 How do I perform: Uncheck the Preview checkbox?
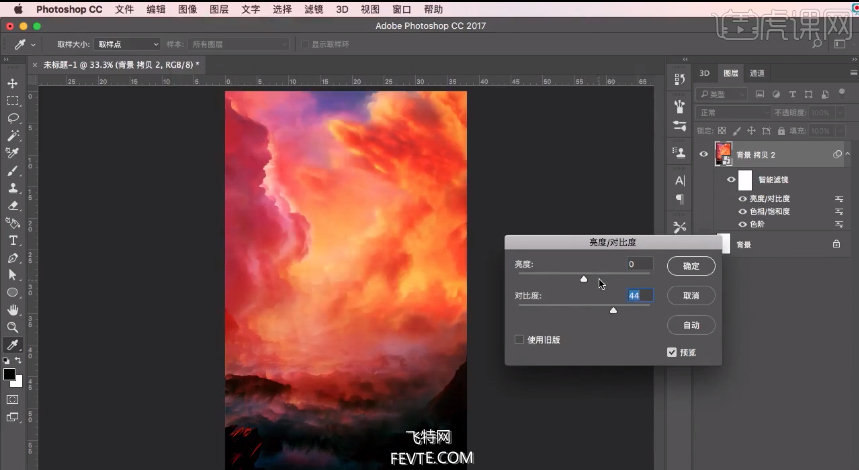tap(672, 352)
